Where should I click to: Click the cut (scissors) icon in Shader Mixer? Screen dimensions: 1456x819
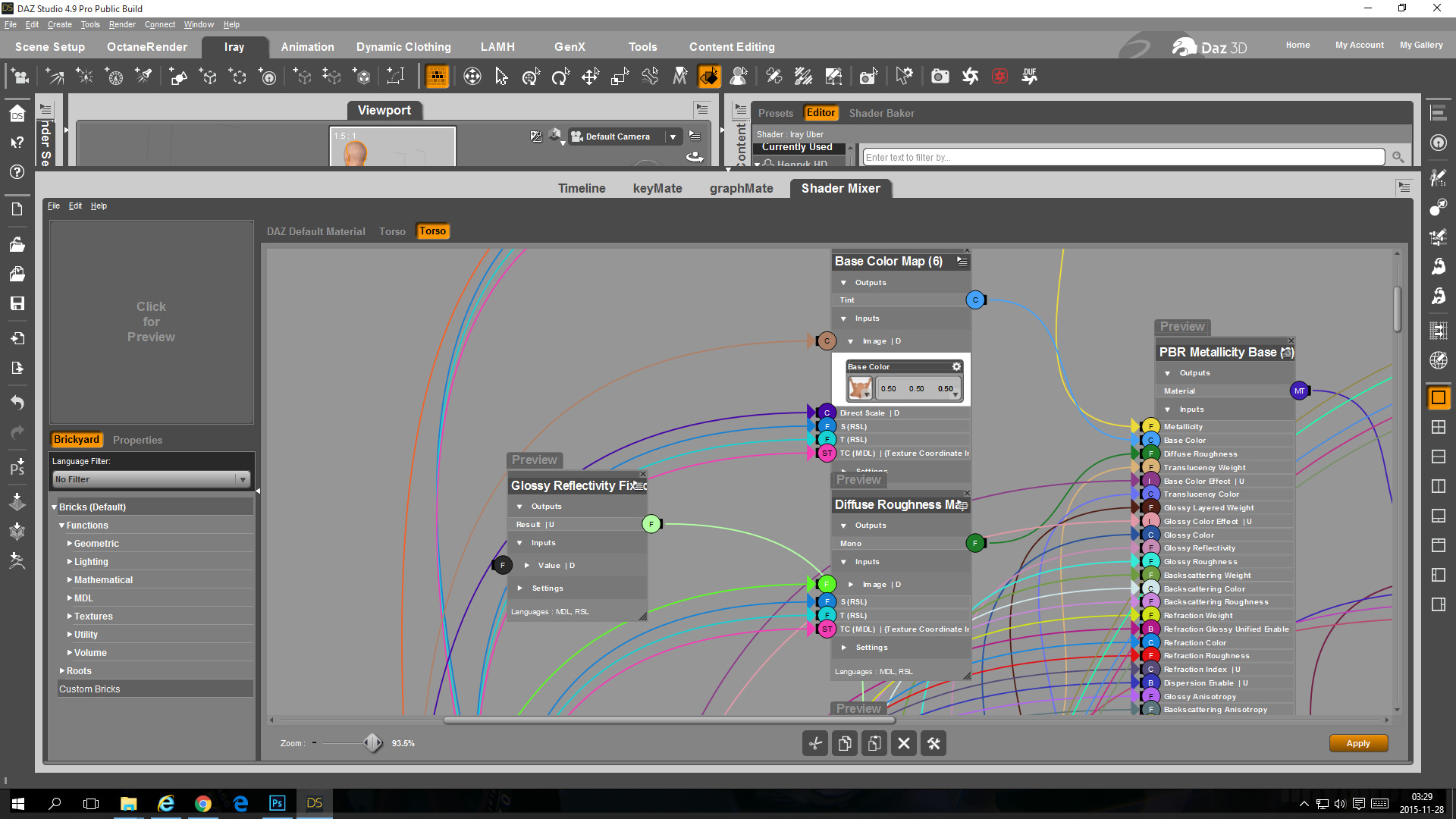click(x=815, y=744)
